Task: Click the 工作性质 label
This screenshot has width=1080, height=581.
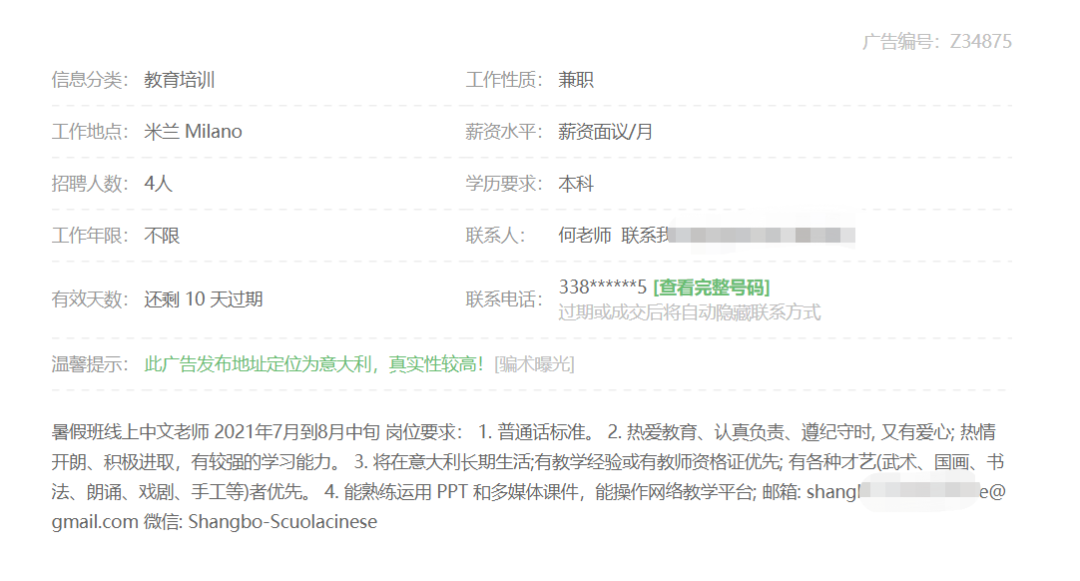Action: [x=504, y=80]
